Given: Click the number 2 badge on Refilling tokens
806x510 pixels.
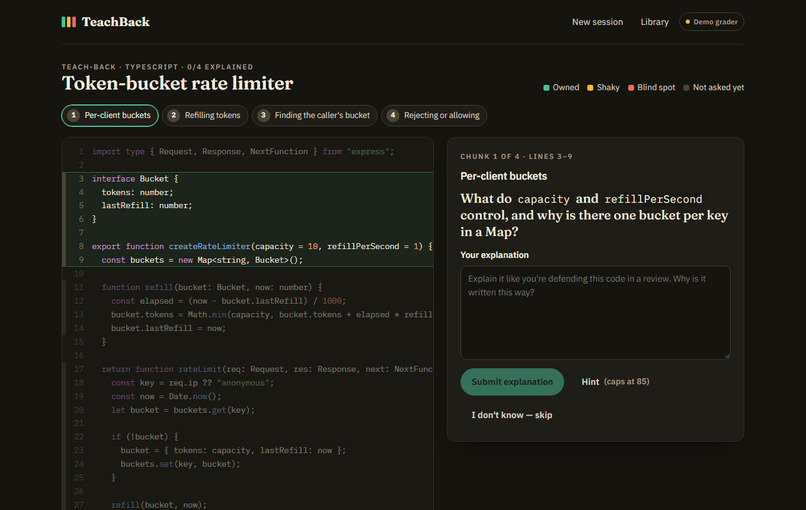Looking at the screenshot, I should (174, 115).
